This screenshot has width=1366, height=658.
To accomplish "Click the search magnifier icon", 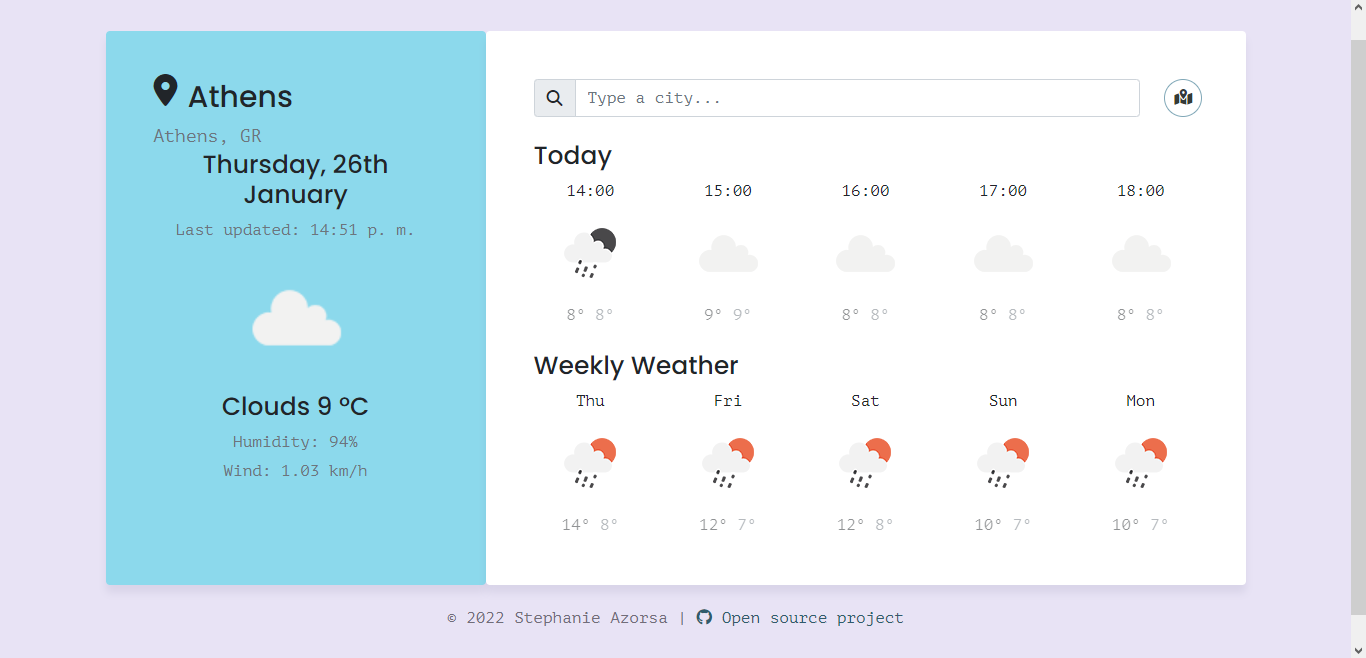I will pos(554,97).
